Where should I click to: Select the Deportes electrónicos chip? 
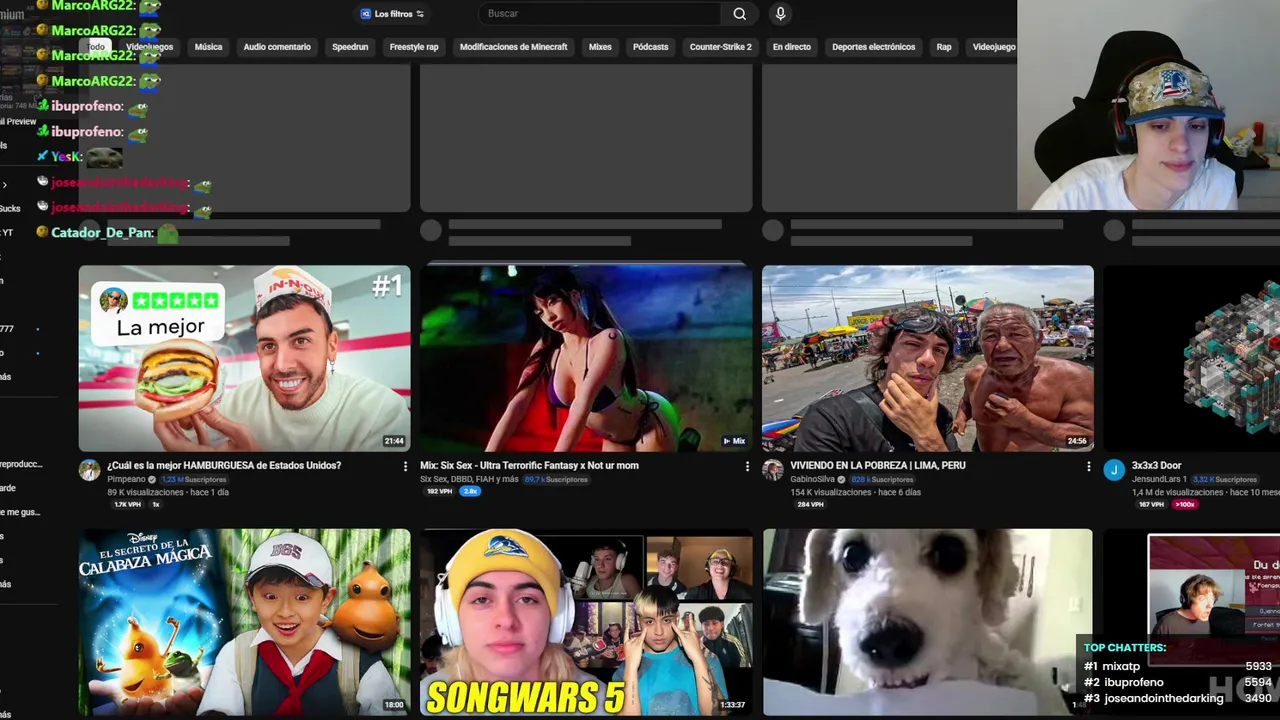(873, 47)
